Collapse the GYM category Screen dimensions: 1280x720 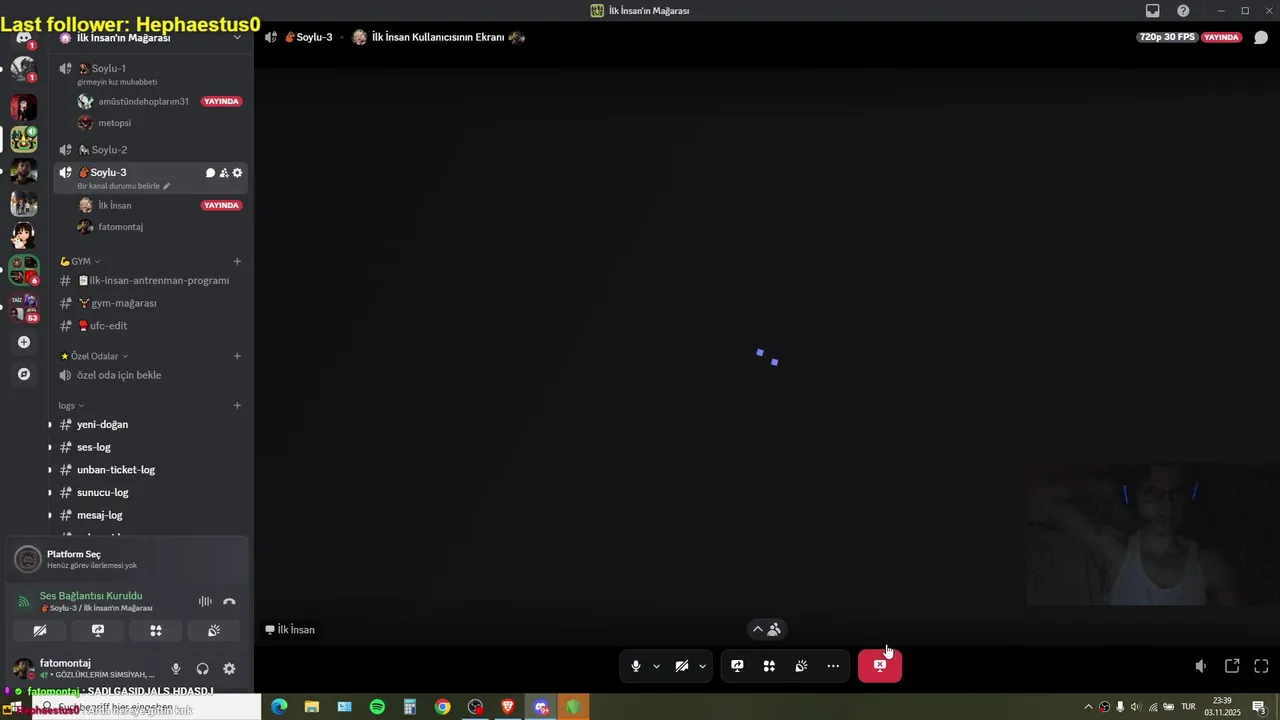pyautogui.click(x=80, y=261)
